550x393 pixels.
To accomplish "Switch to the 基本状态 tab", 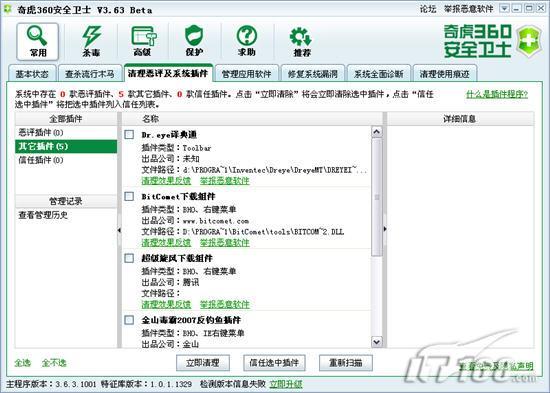I will (32, 74).
